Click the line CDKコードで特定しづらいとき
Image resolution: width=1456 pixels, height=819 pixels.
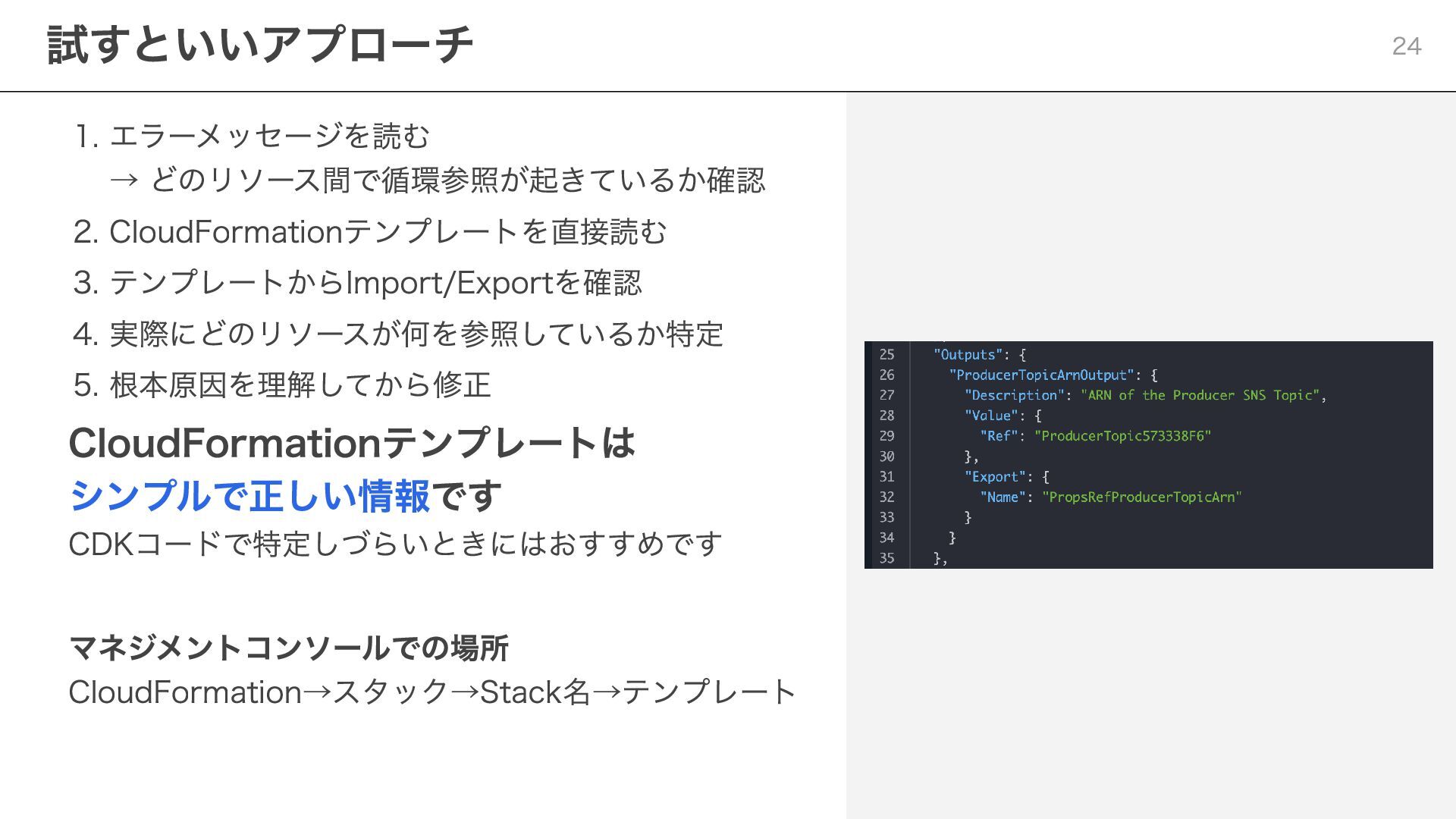pos(394,544)
